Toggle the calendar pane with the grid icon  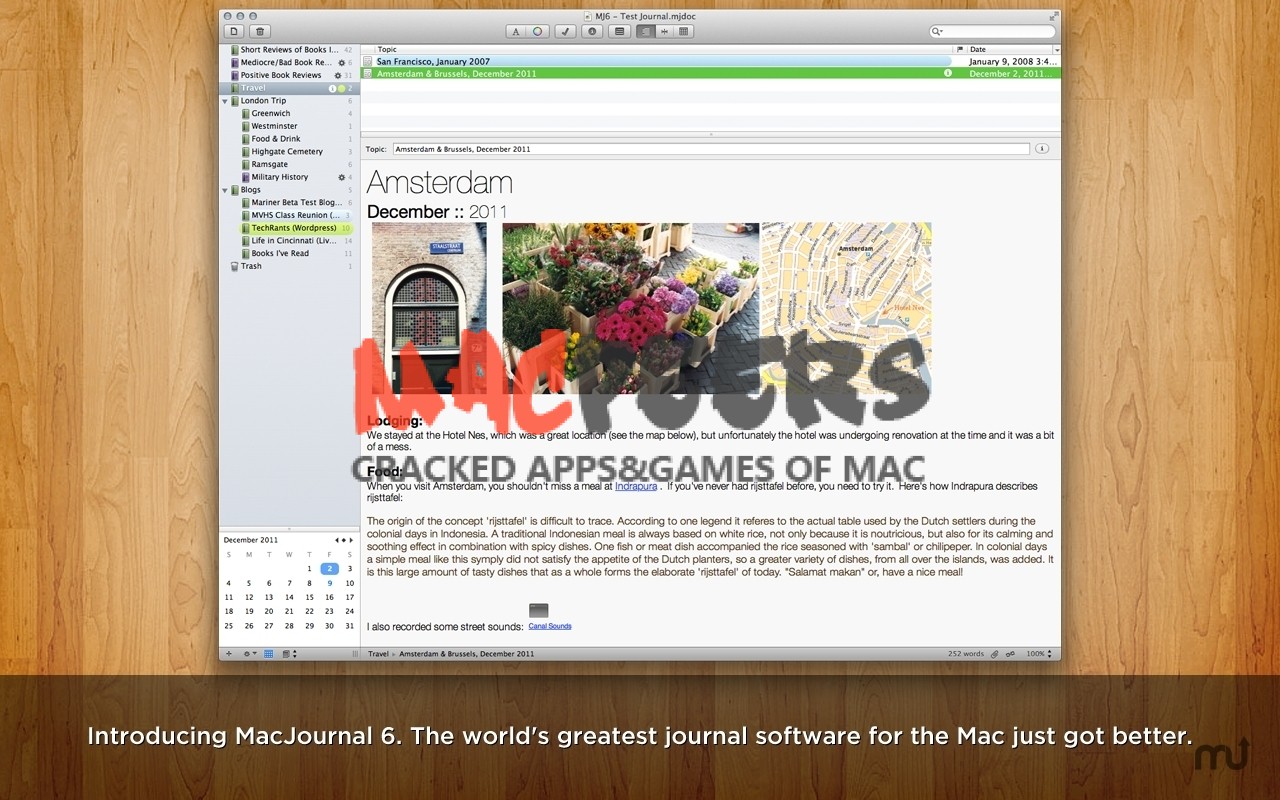pyautogui.click(x=268, y=654)
